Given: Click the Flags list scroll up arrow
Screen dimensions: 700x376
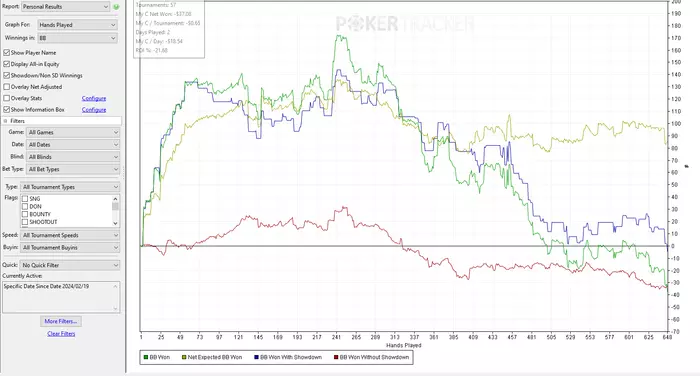Looking at the screenshot, I should coord(116,198).
